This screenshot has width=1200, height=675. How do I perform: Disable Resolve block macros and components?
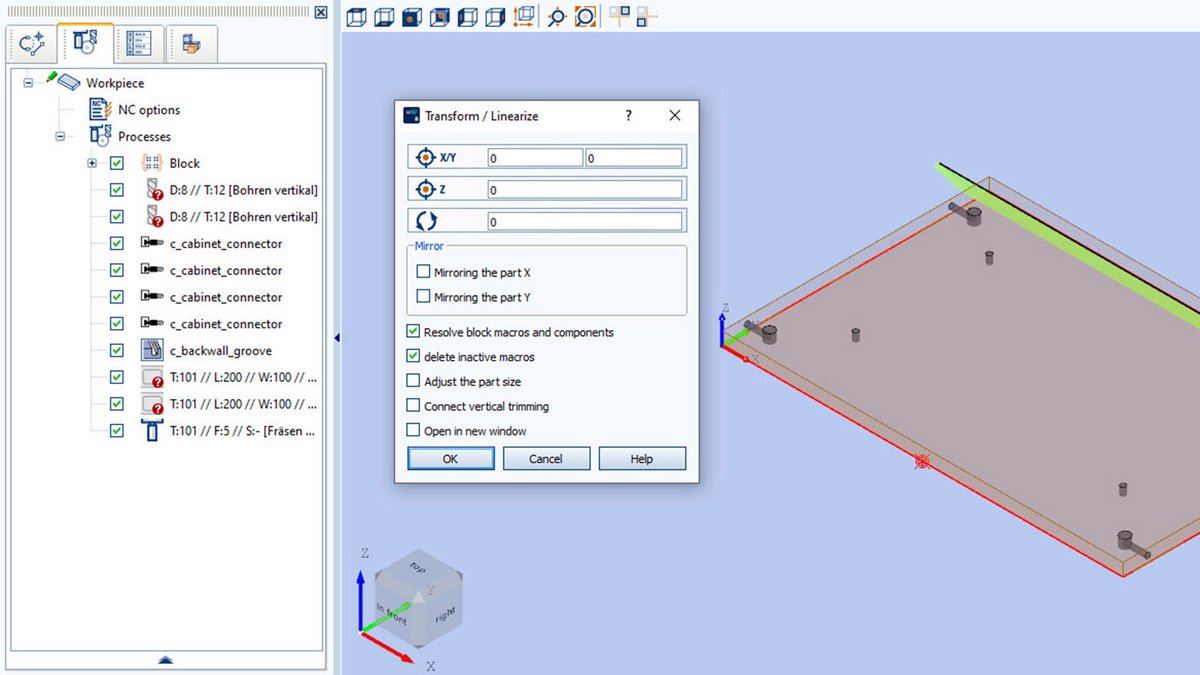pos(413,332)
